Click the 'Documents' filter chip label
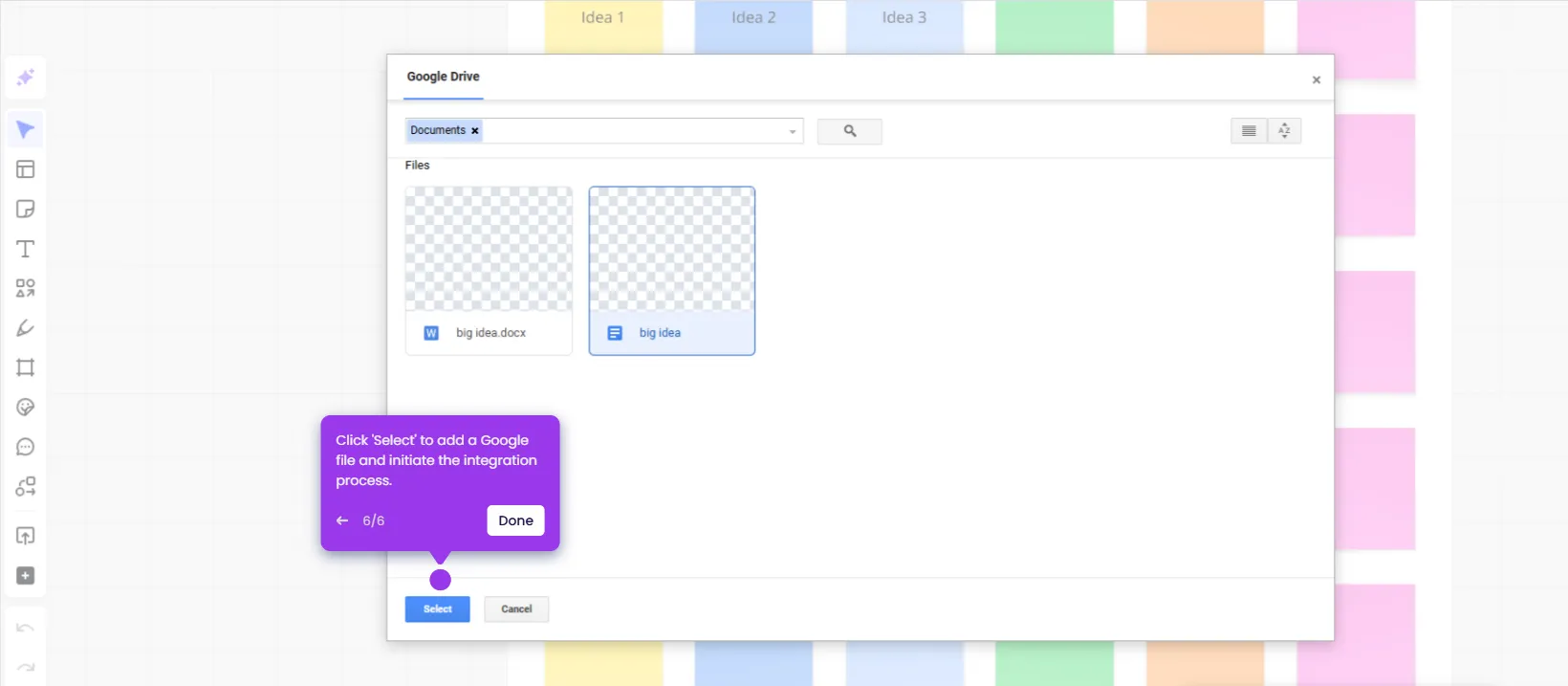The image size is (1568, 686). point(438,130)
